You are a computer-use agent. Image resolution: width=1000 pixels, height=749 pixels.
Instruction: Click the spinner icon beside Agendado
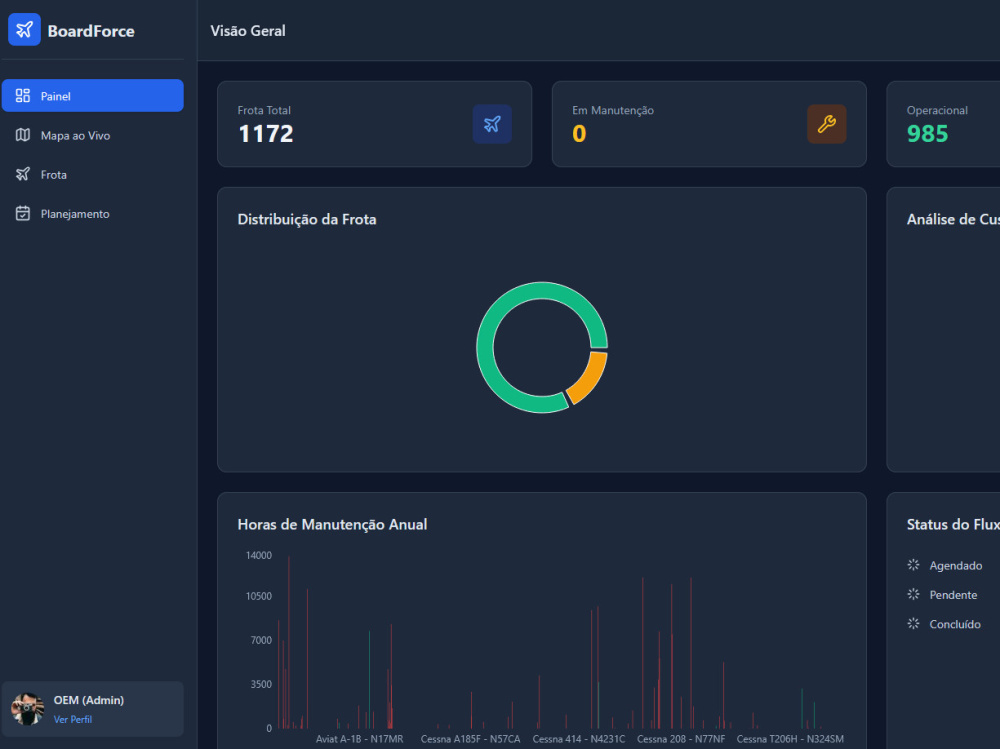click(x=913, y=565)
